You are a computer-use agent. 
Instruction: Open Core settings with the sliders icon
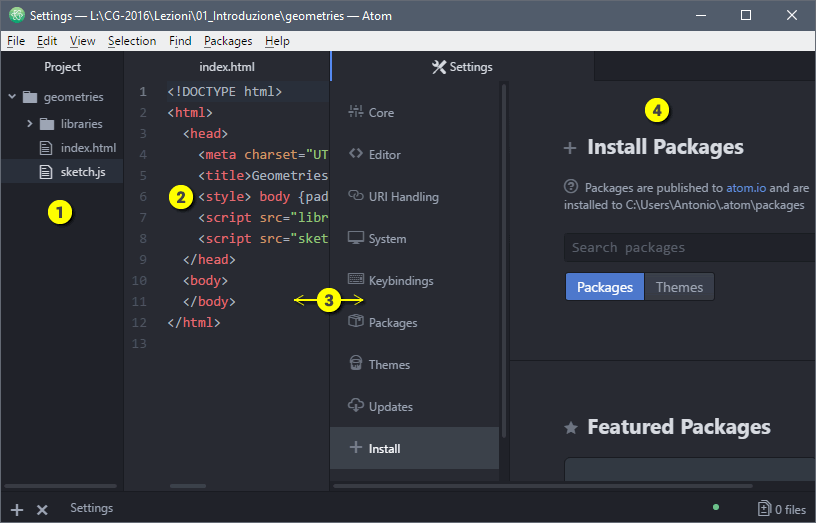355,112
